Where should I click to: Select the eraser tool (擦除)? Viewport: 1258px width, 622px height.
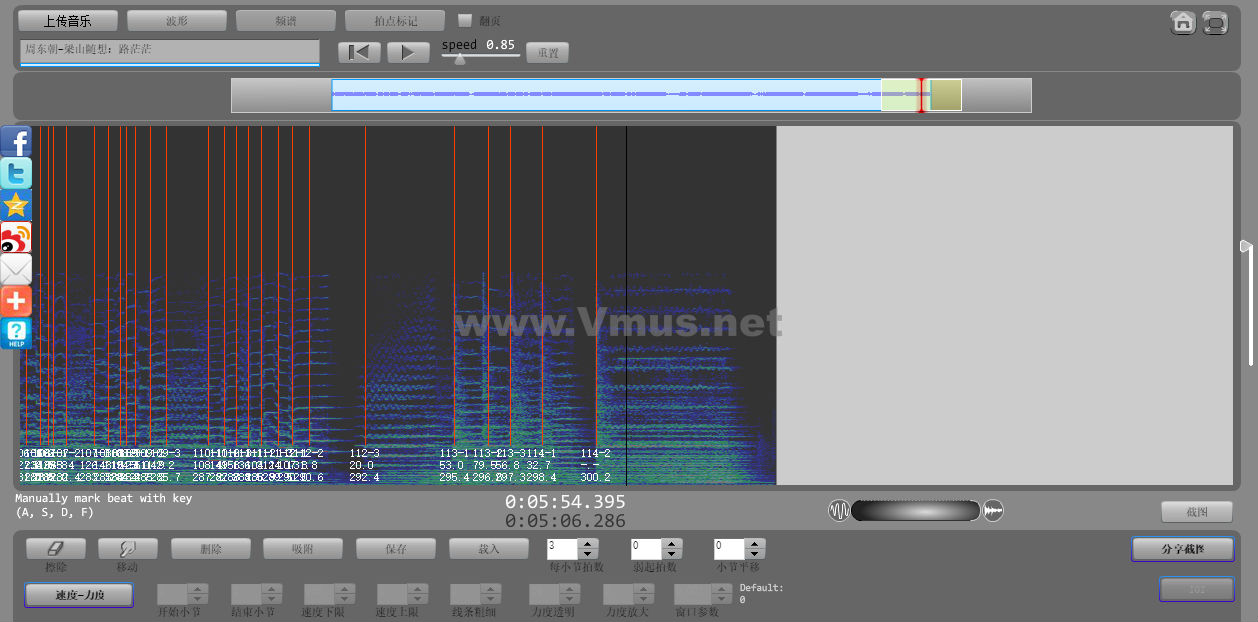[x=55, y=549]
